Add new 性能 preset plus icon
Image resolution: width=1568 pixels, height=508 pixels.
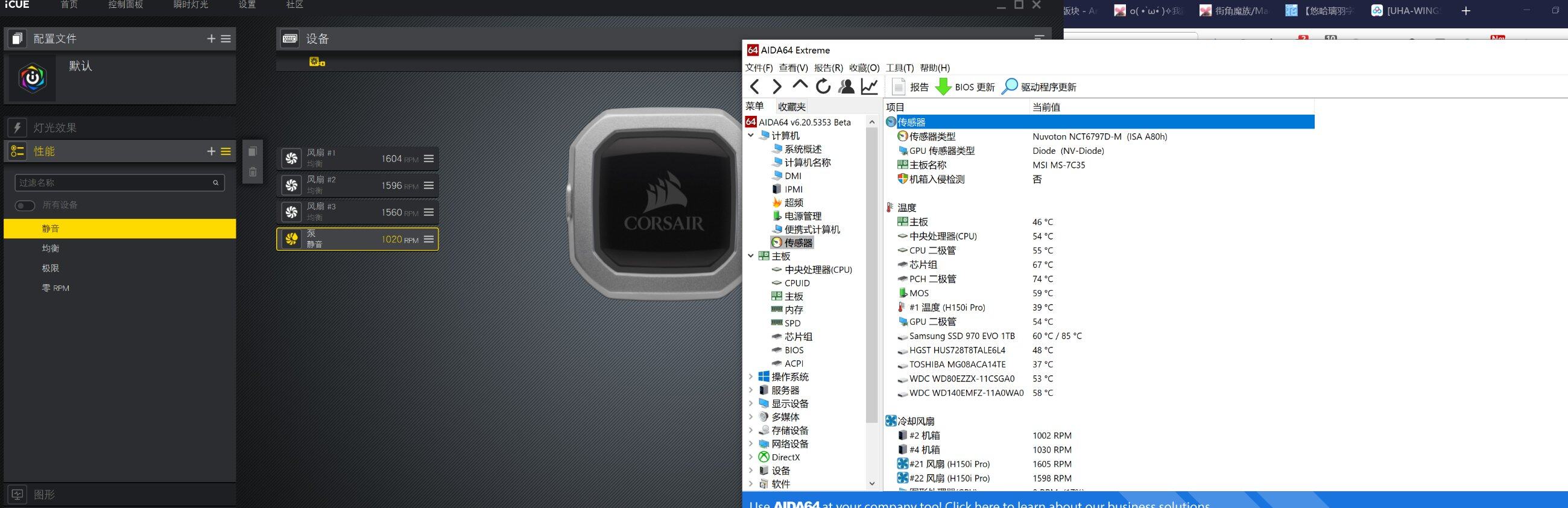[211, 151]
